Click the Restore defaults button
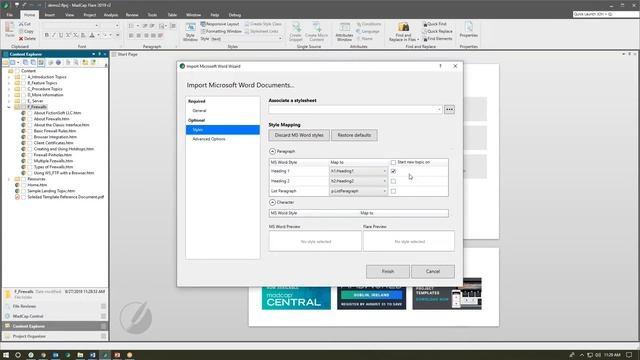The width and height of the screenshot is (640, 360). point(354,135)
